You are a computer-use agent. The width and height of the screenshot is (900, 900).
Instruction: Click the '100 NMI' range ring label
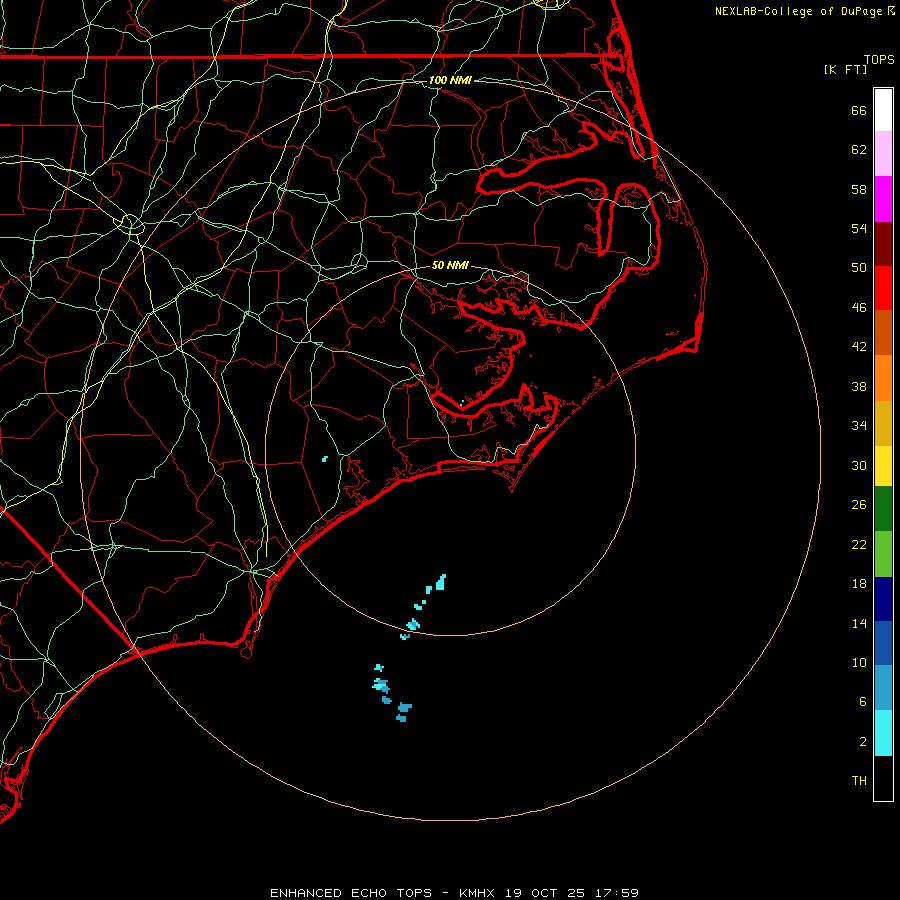click(x=450, y=80)
